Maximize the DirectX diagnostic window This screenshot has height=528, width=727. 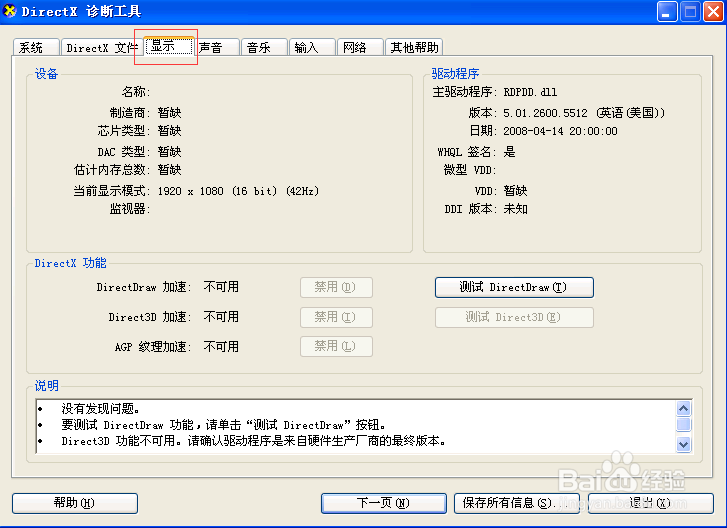(690, 12)
